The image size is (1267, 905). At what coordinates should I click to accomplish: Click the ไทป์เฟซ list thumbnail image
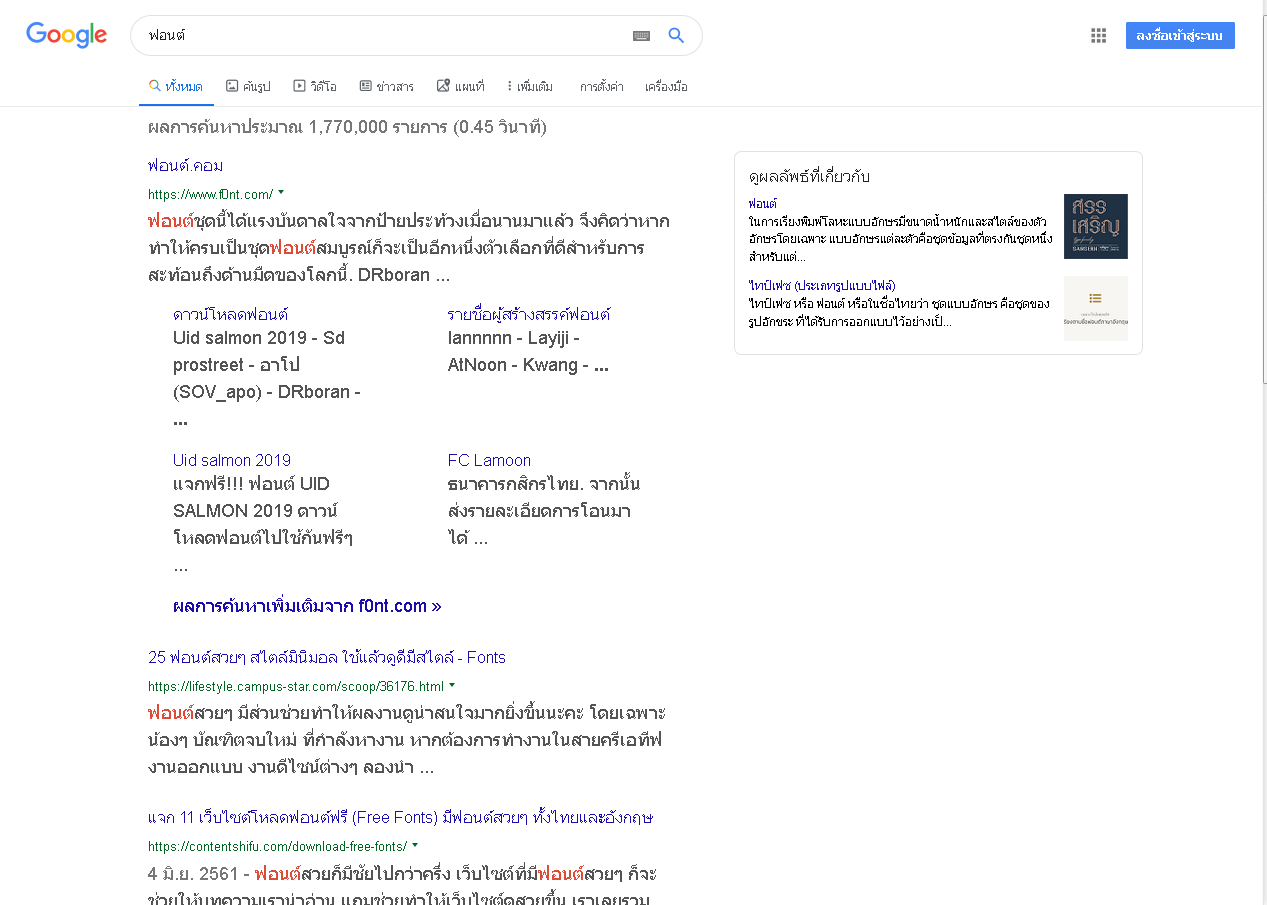1096,308
